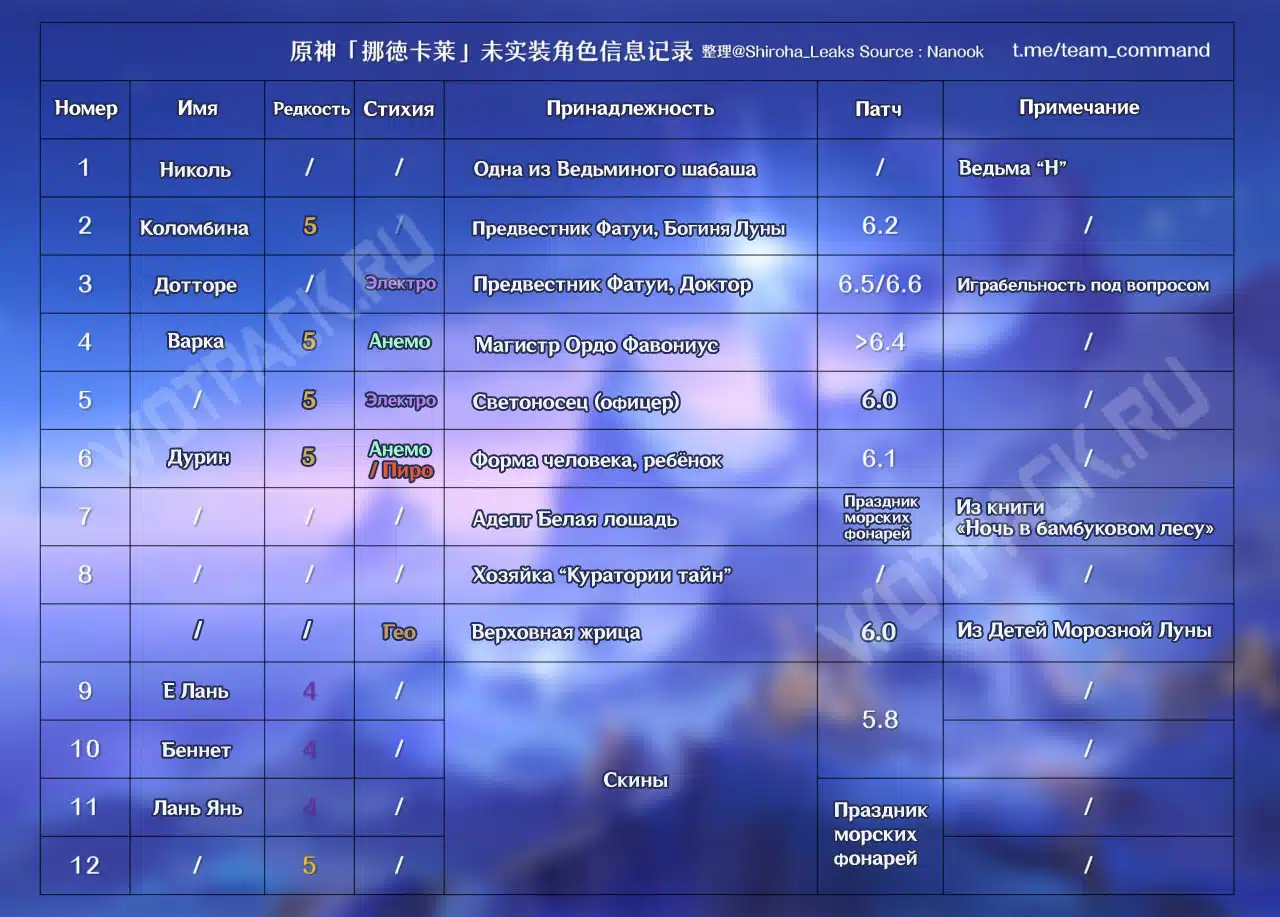Screen dimensions: 1280x917
Task: Select the 'Принадлежность' column header
Action: (630, 108)
